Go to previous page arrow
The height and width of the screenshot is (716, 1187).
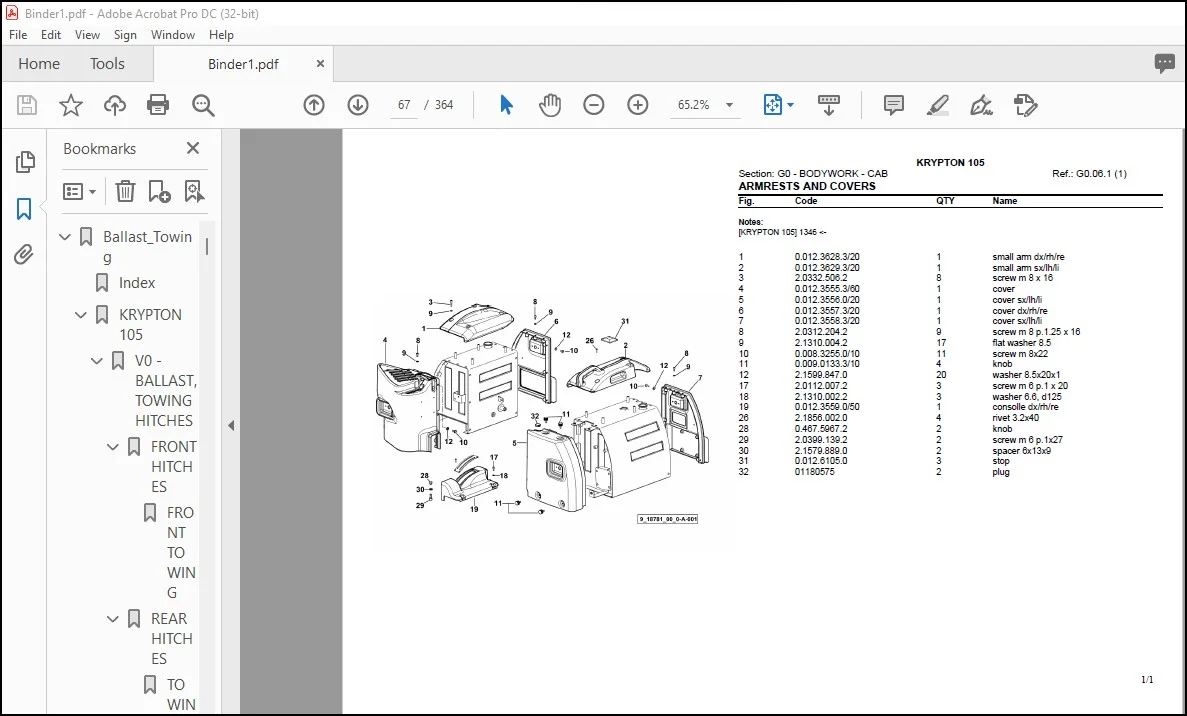click(313, 105)
